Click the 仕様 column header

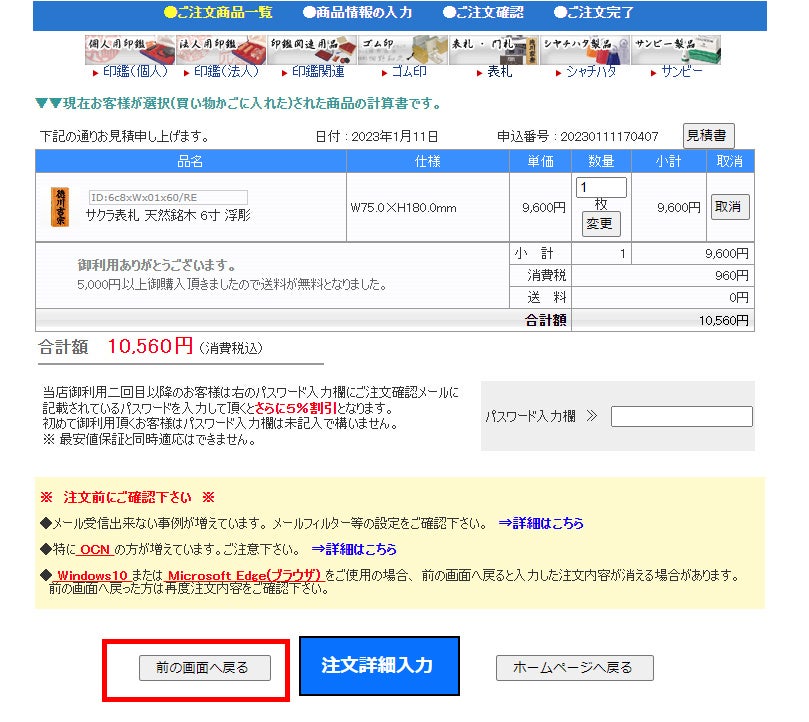(428, 162)
